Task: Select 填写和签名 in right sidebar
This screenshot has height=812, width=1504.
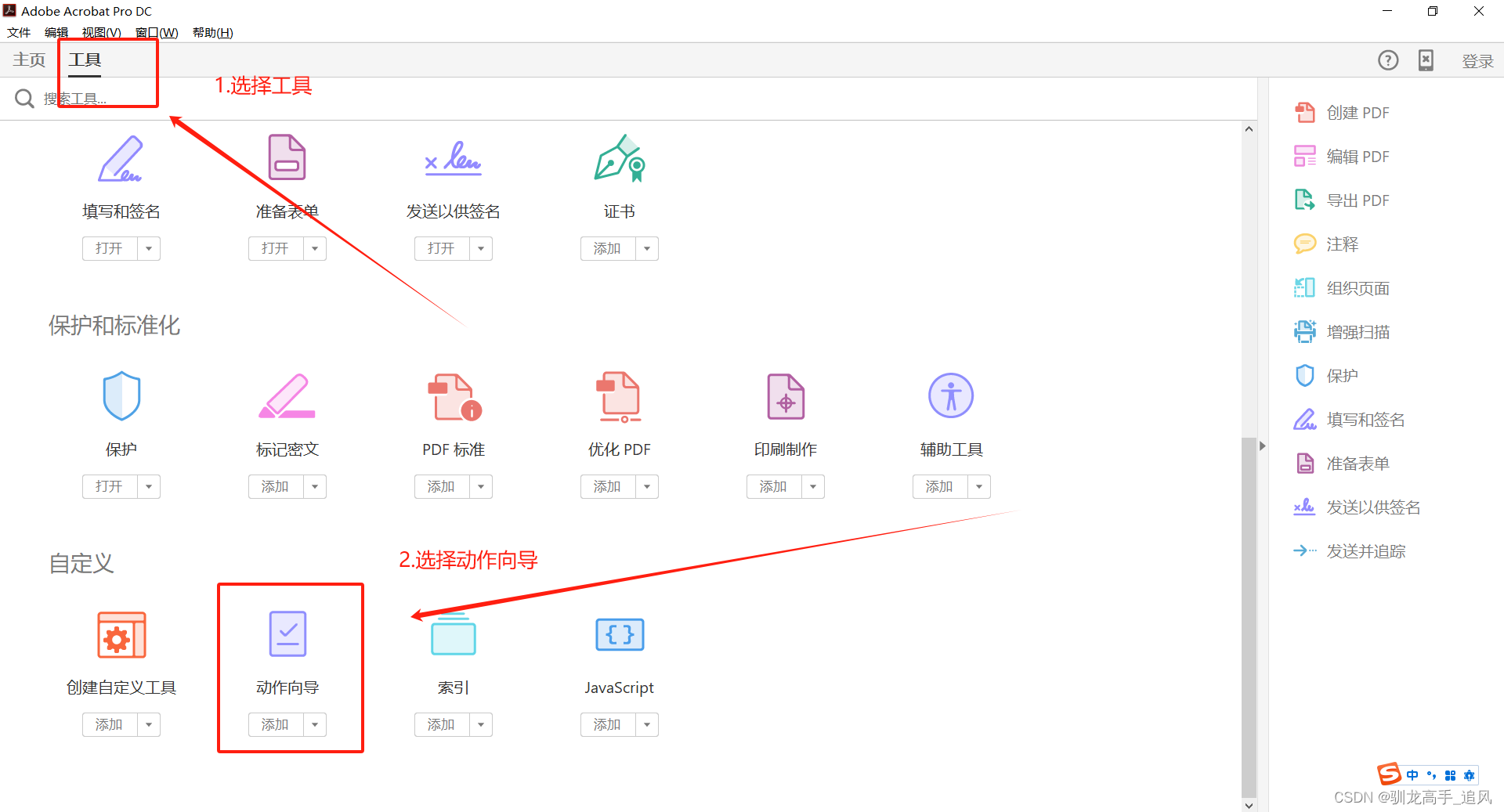Action: pos(1349,420)
